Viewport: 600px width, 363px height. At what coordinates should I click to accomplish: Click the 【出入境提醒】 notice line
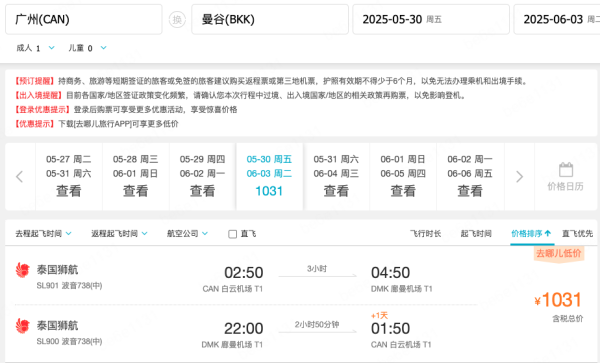click(x=240, y=95)
